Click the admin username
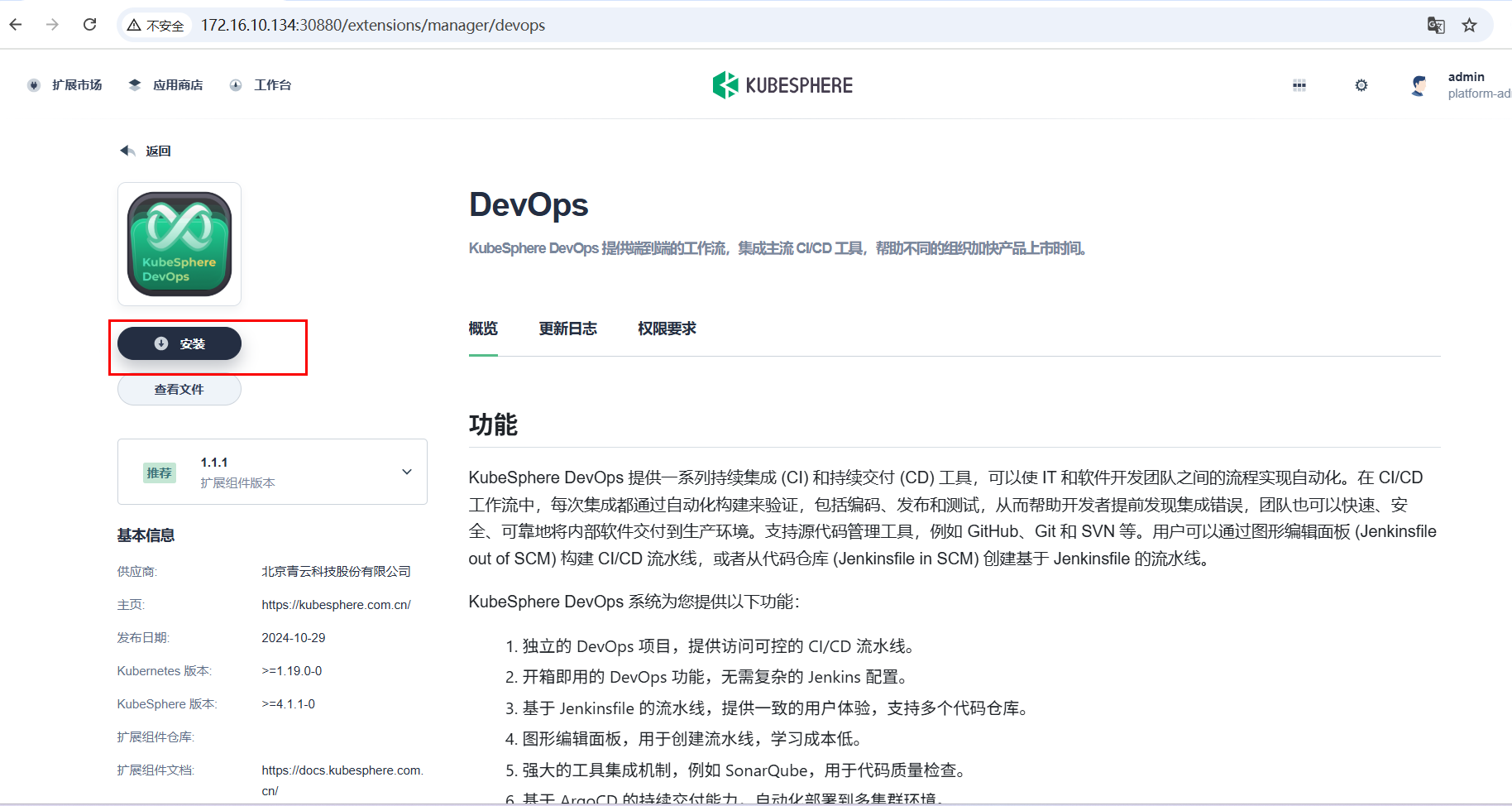This screenshot has width=1512, height=806. (1466, 77)
